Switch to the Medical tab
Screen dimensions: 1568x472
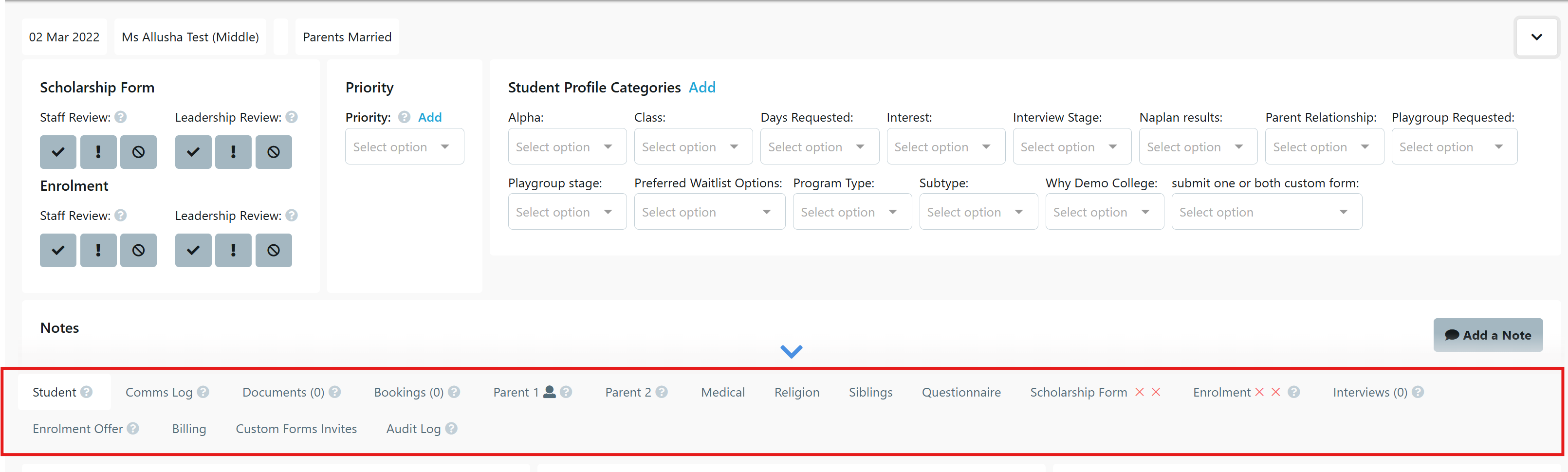(x=722, y=392)
